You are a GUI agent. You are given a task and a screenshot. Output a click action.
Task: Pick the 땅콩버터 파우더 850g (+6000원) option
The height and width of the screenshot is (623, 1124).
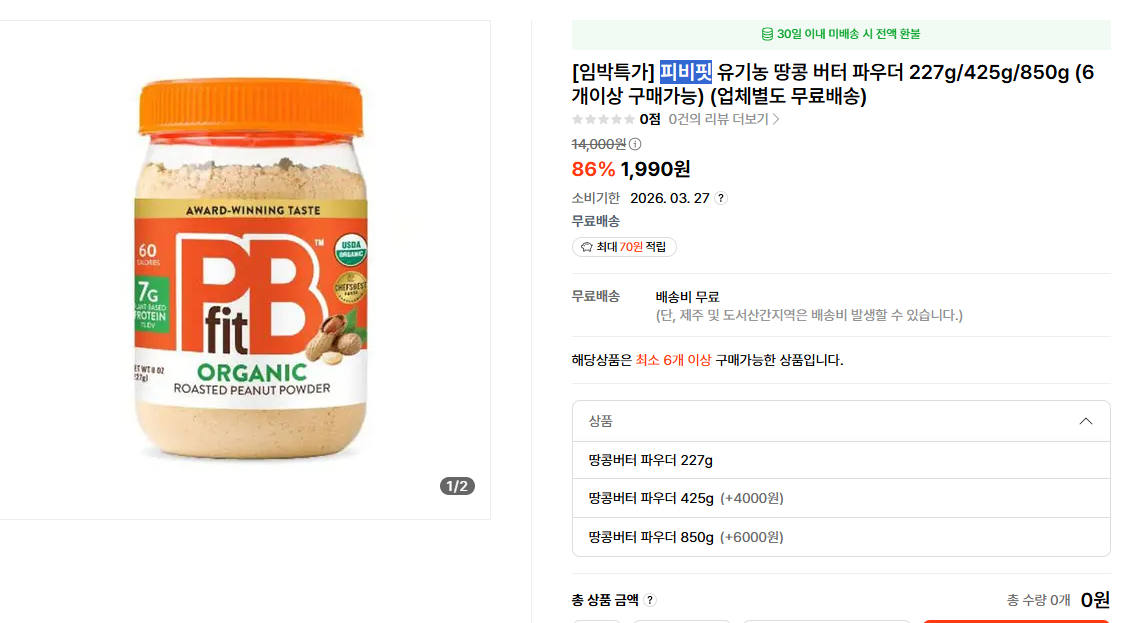(686, 537)
